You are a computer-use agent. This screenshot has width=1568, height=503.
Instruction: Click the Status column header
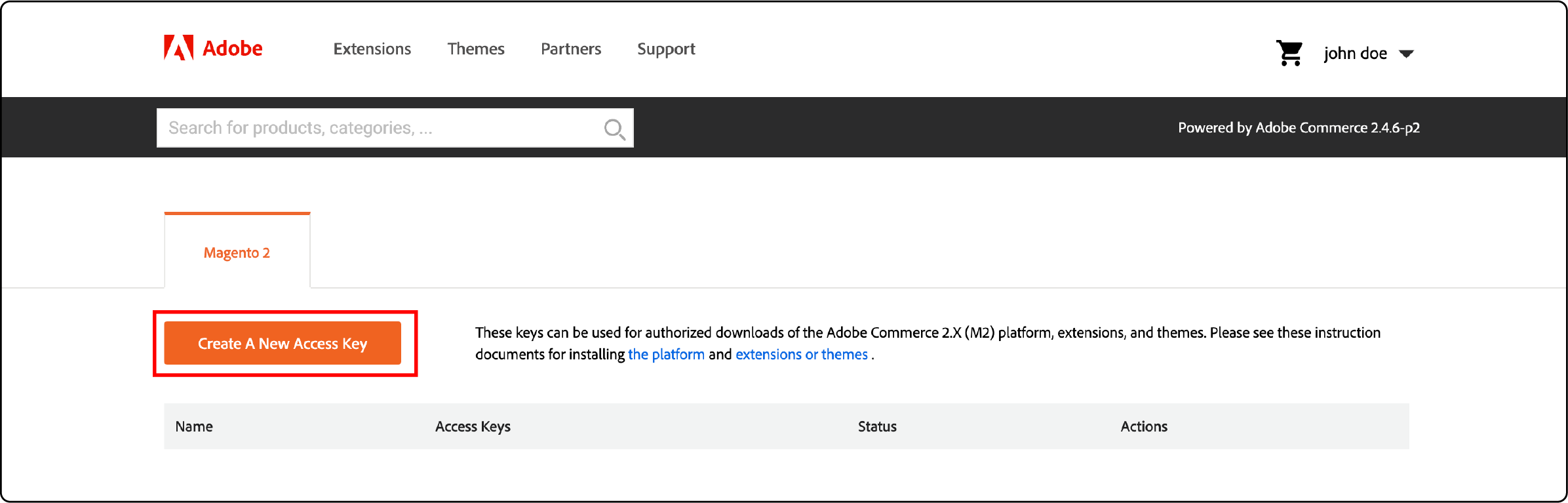click(877, 427)
